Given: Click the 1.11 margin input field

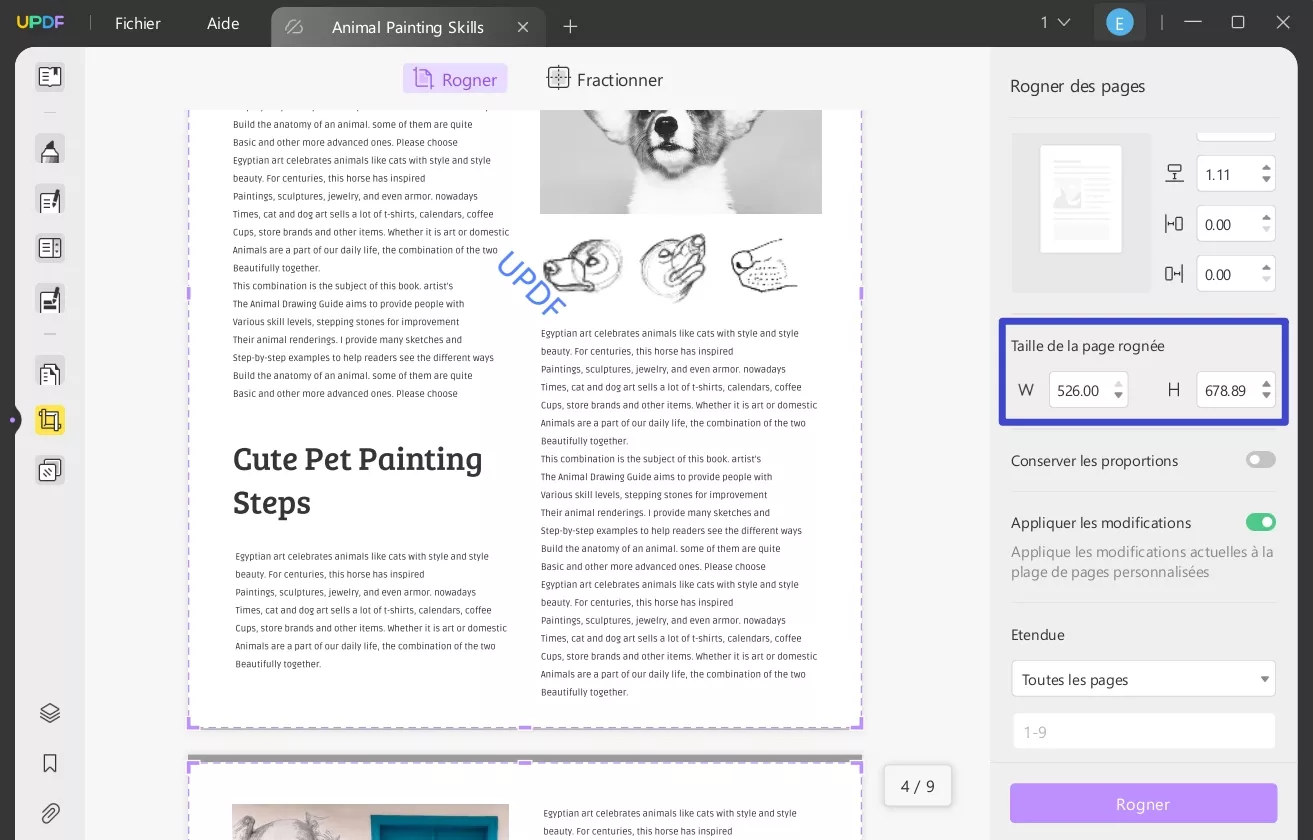Looking at the screenshot, I should click(1236, 174).
